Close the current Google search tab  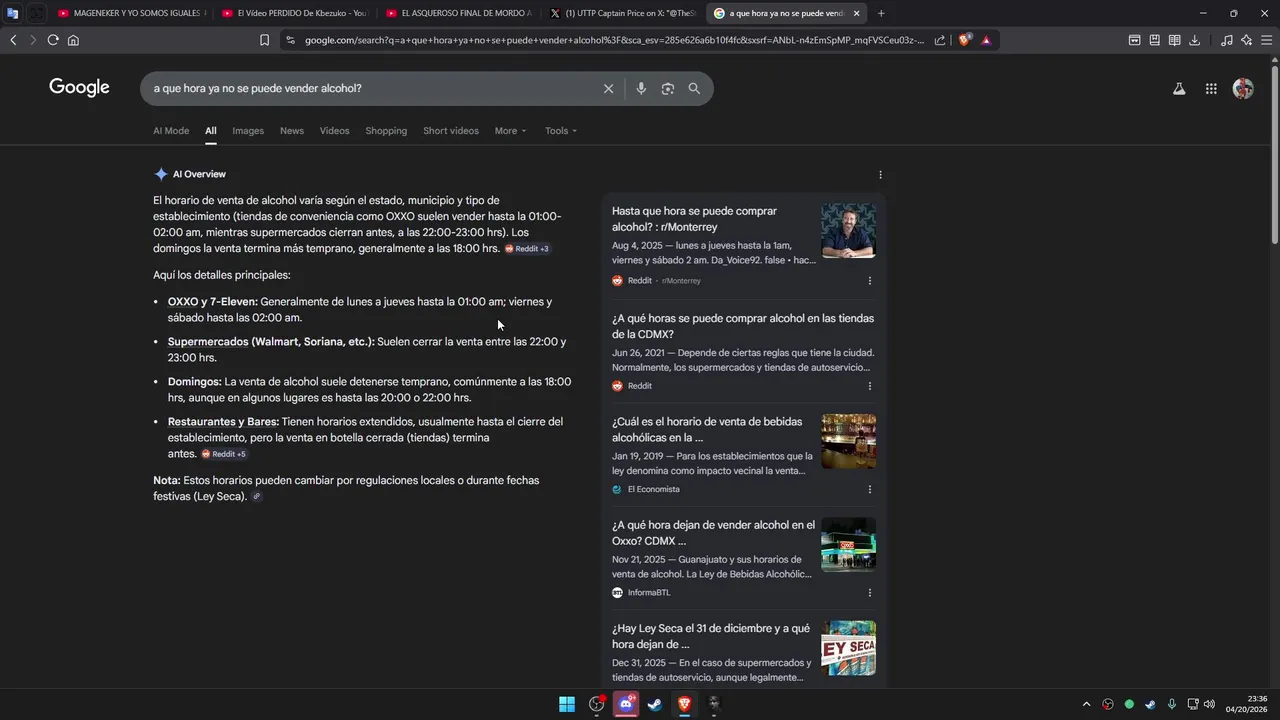tap(856, 13)
